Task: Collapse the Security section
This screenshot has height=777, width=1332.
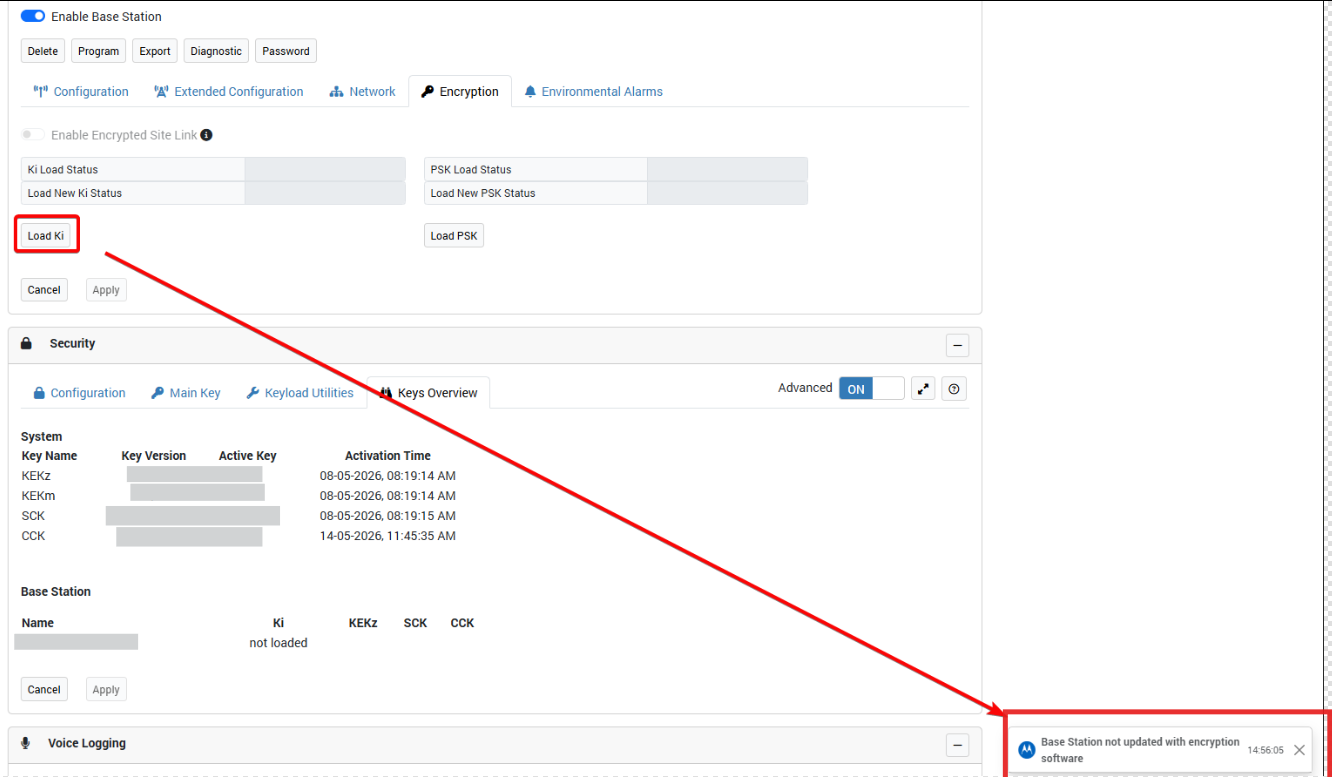Action: pos(958,346)
